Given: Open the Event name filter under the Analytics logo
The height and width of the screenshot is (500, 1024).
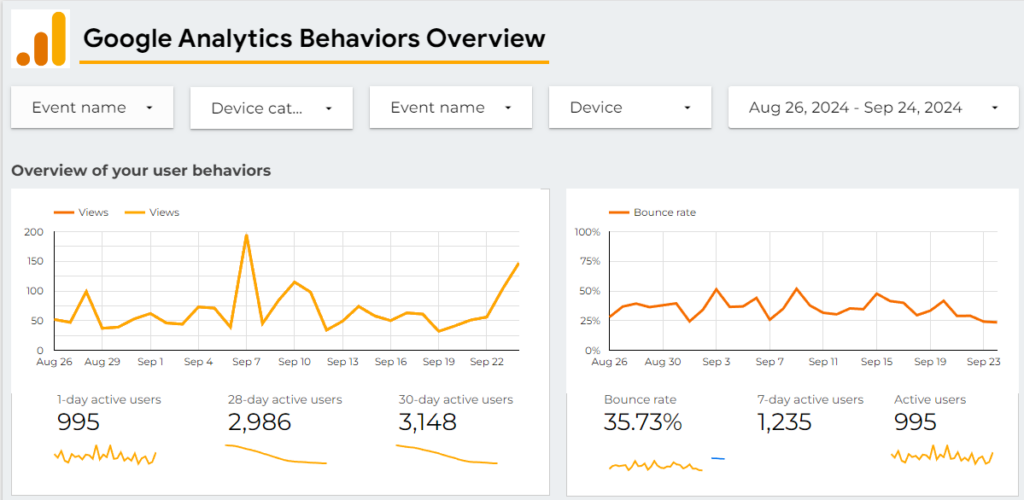Looking at the screenshot, I should click(x=92, y=108).
